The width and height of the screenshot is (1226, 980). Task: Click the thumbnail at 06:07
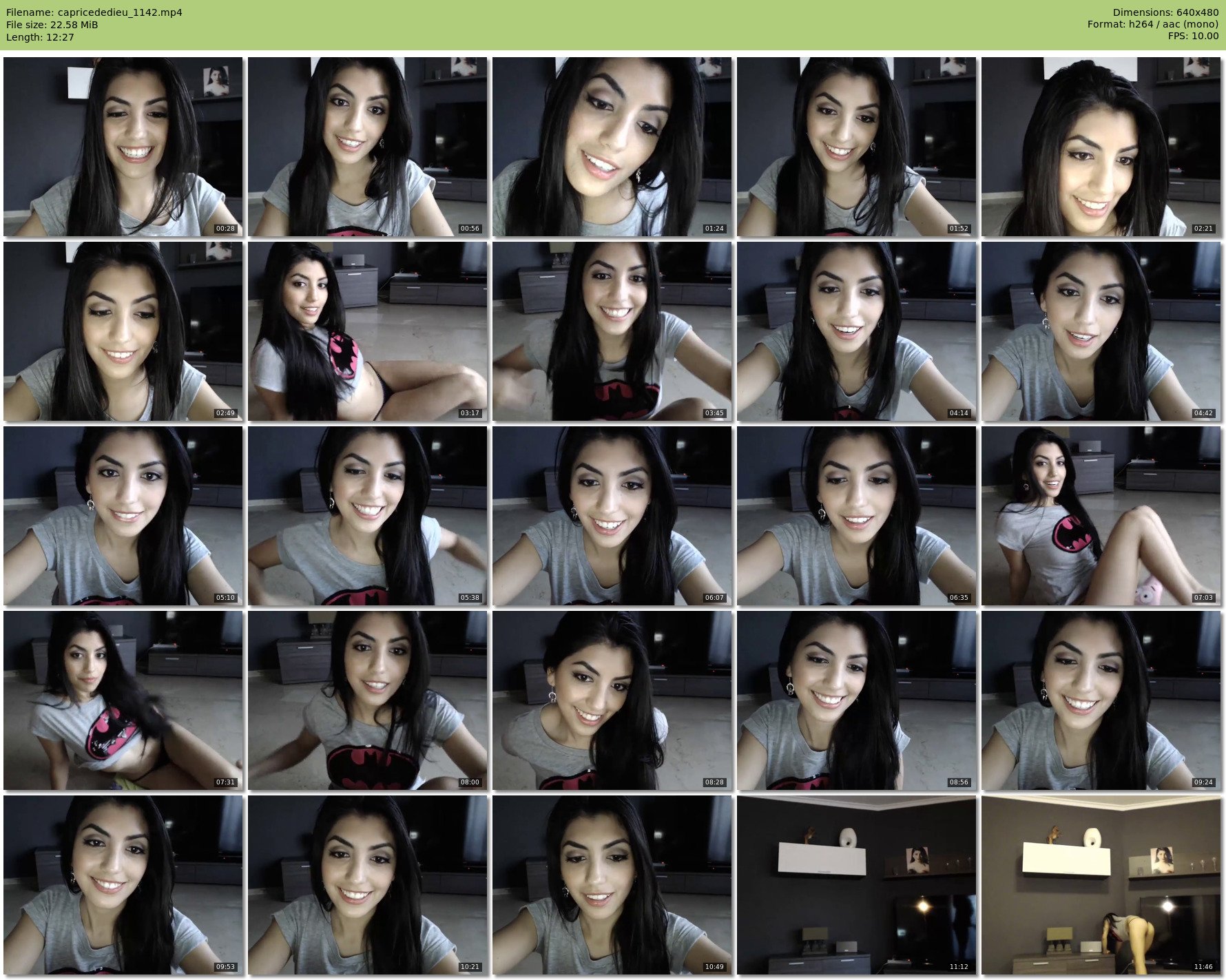(612, 516)
